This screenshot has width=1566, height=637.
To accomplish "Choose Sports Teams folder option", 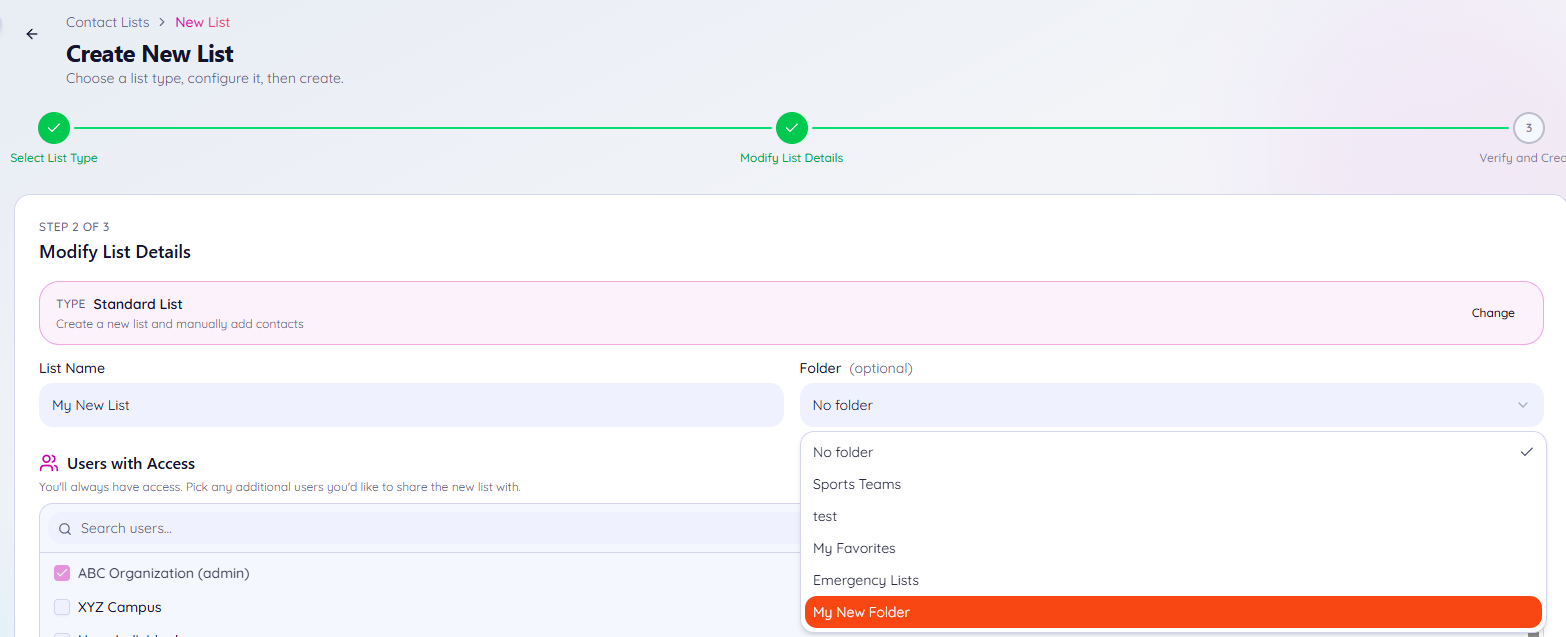I will 1173,484.
